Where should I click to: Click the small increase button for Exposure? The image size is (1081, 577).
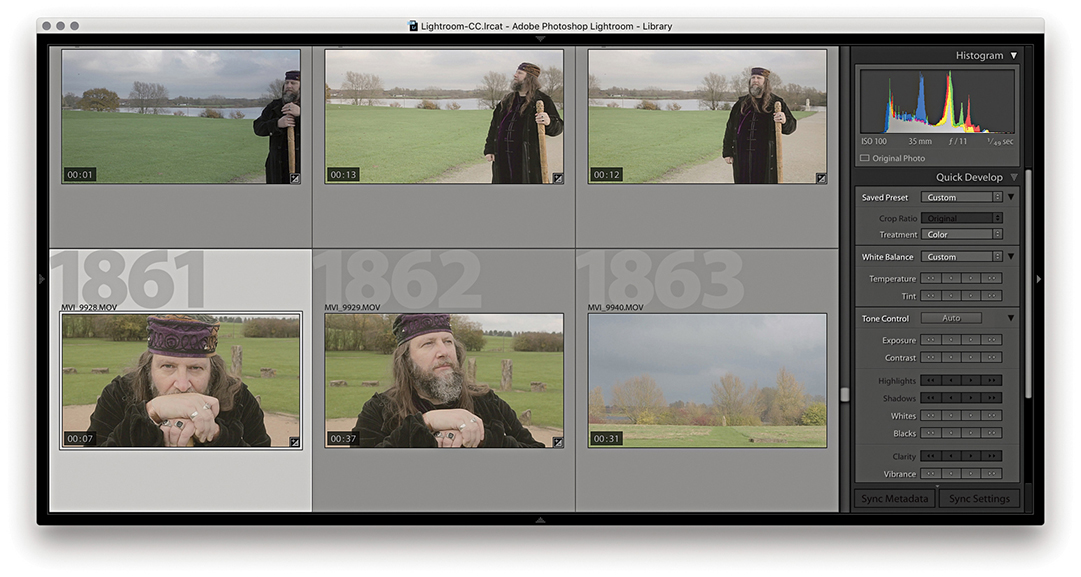coord(971,340)
